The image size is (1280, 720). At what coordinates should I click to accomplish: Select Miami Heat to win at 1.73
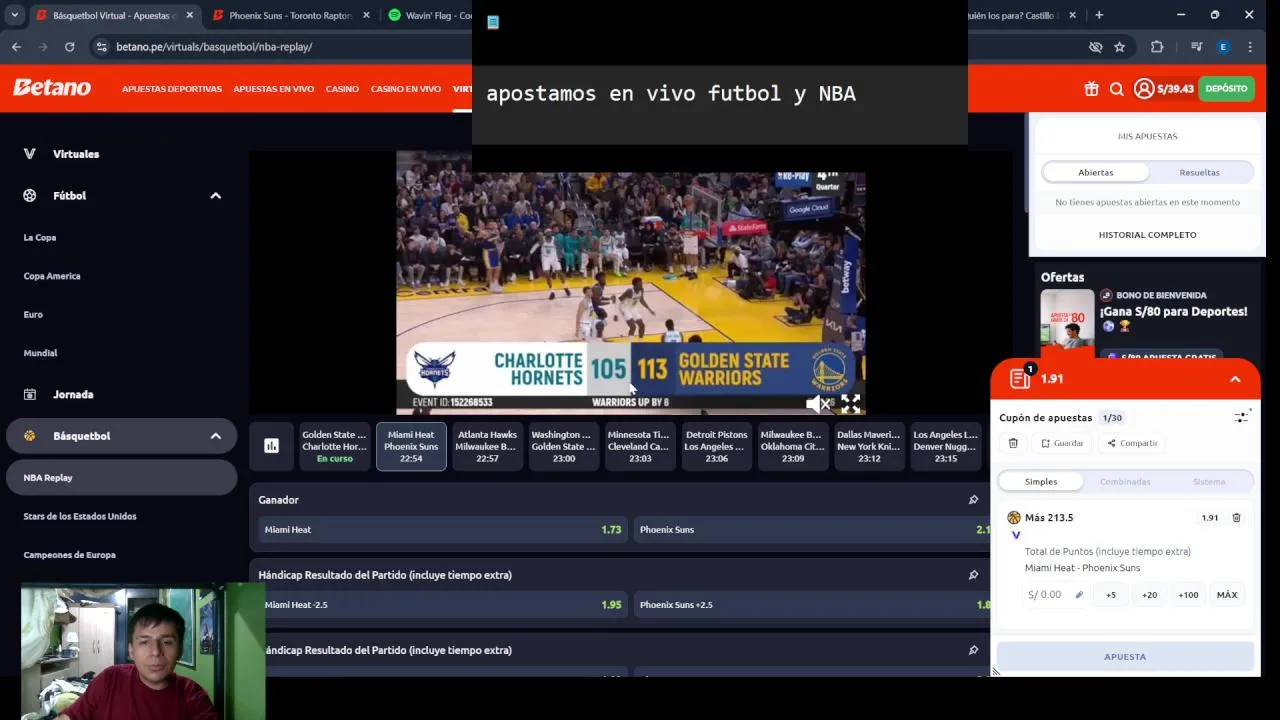pos(442,530)
